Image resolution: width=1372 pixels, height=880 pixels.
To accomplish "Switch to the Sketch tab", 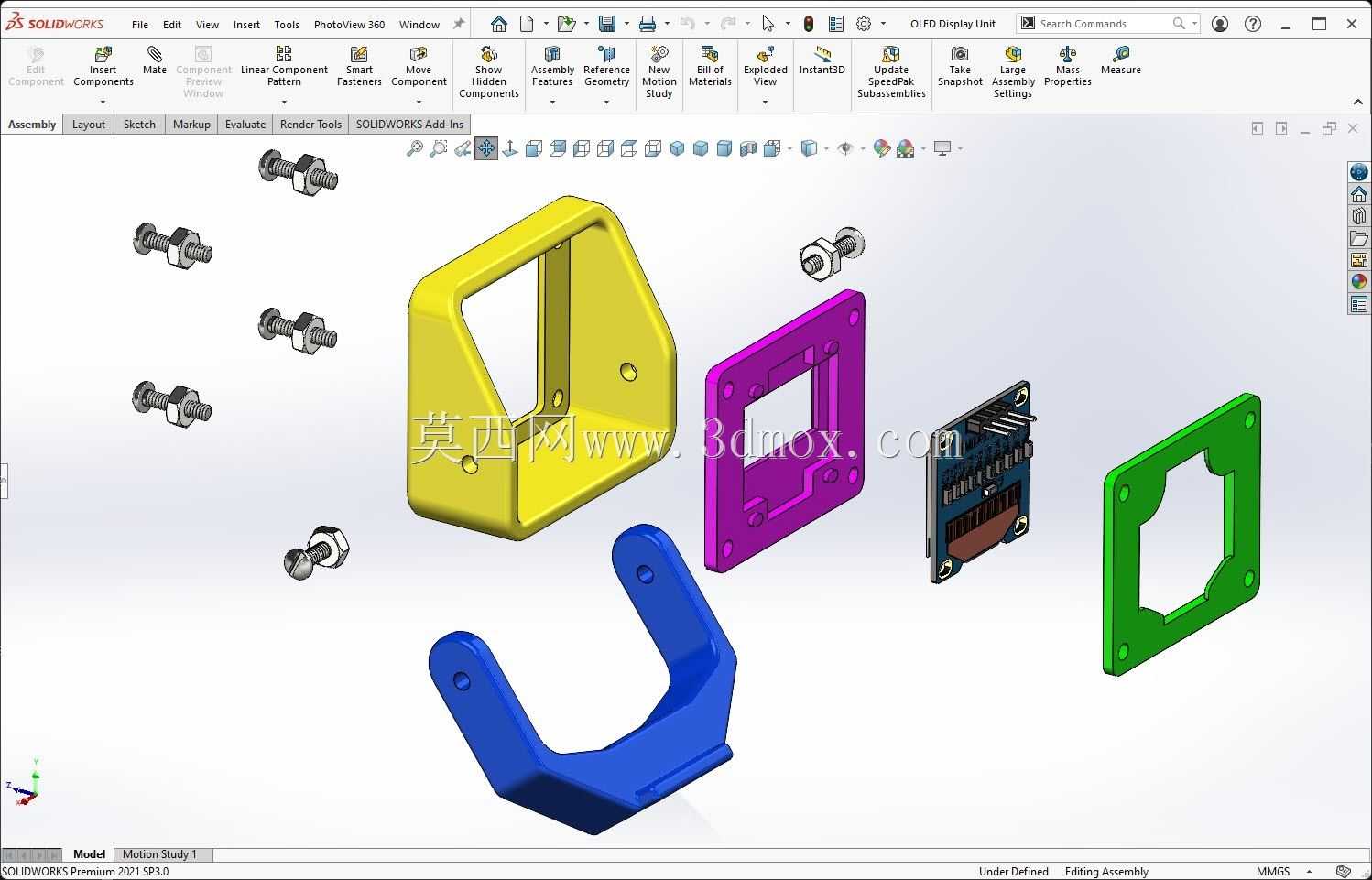I will (x=139, y=125).
